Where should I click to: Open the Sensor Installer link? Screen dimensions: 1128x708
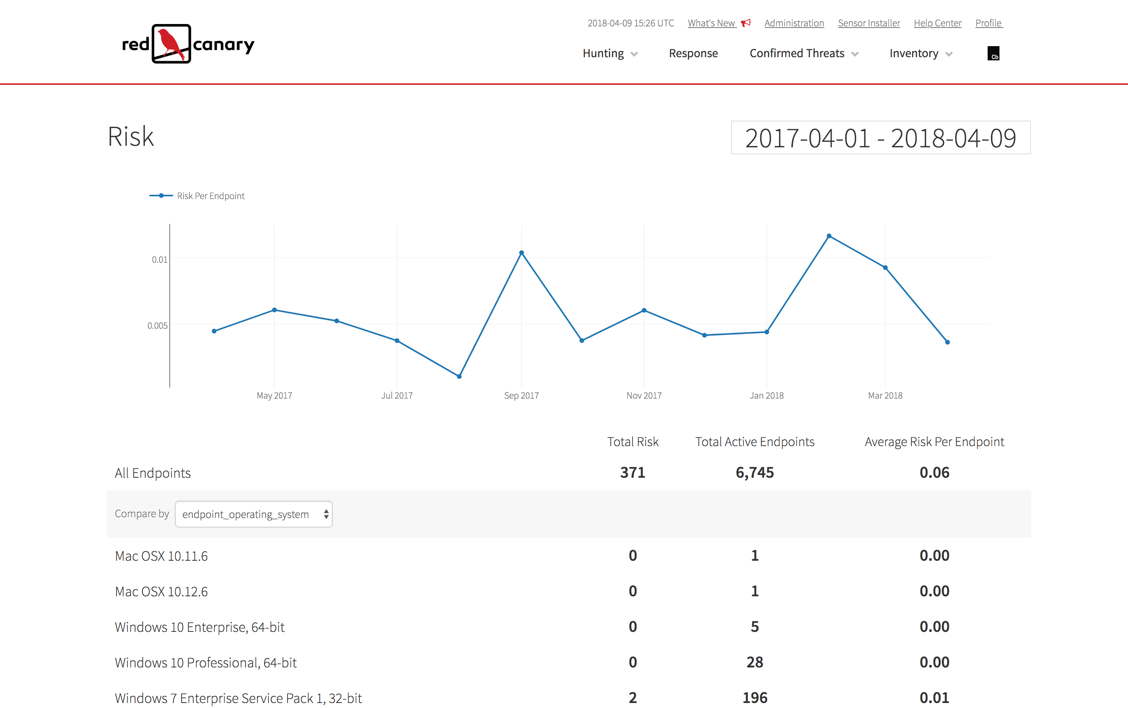pos(868,23)
